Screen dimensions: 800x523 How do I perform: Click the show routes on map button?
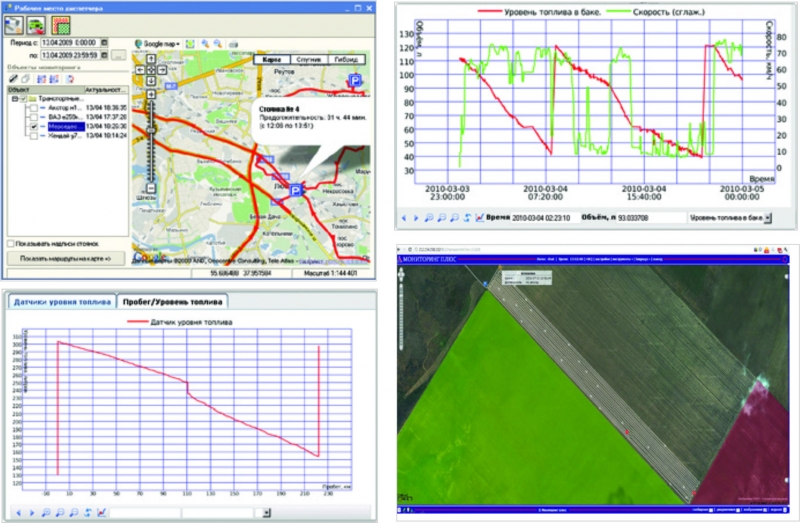66,258
